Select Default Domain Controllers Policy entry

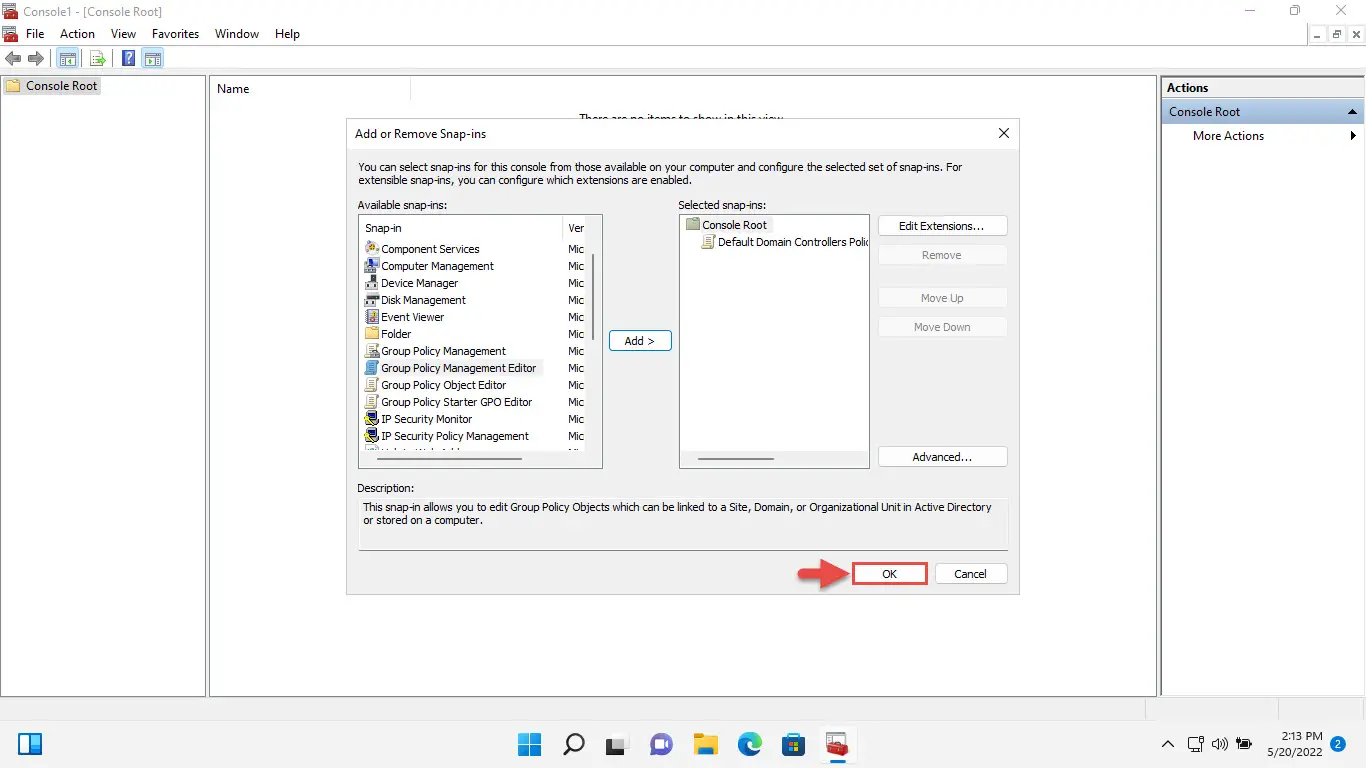pos(792,242)
